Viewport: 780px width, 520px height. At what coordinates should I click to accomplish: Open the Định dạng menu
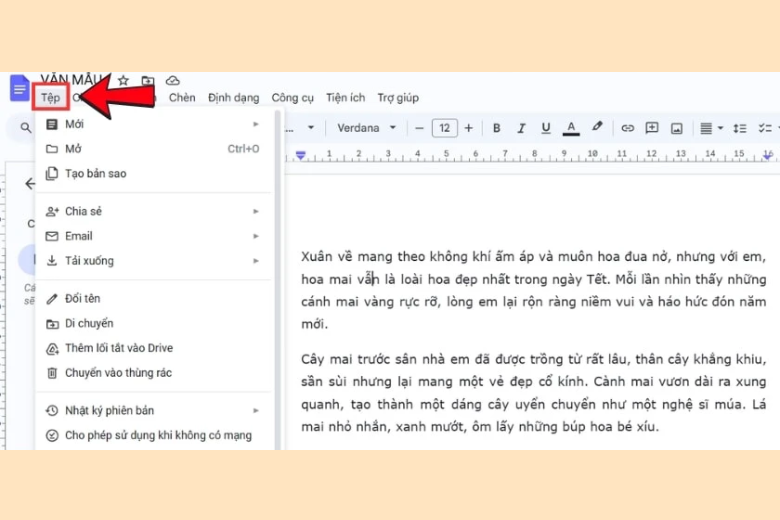pyautogui.click(x=233, y=98)
